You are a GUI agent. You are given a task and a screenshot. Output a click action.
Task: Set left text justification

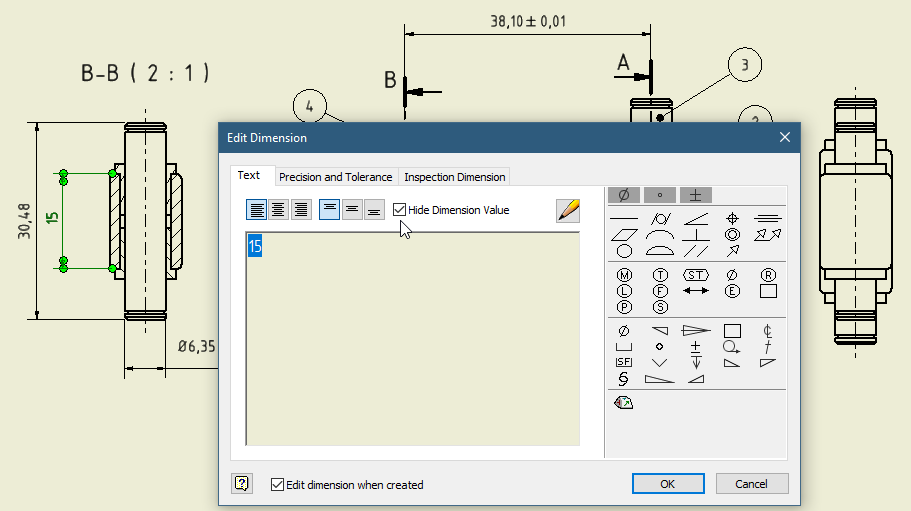click(x=256, y=210)
